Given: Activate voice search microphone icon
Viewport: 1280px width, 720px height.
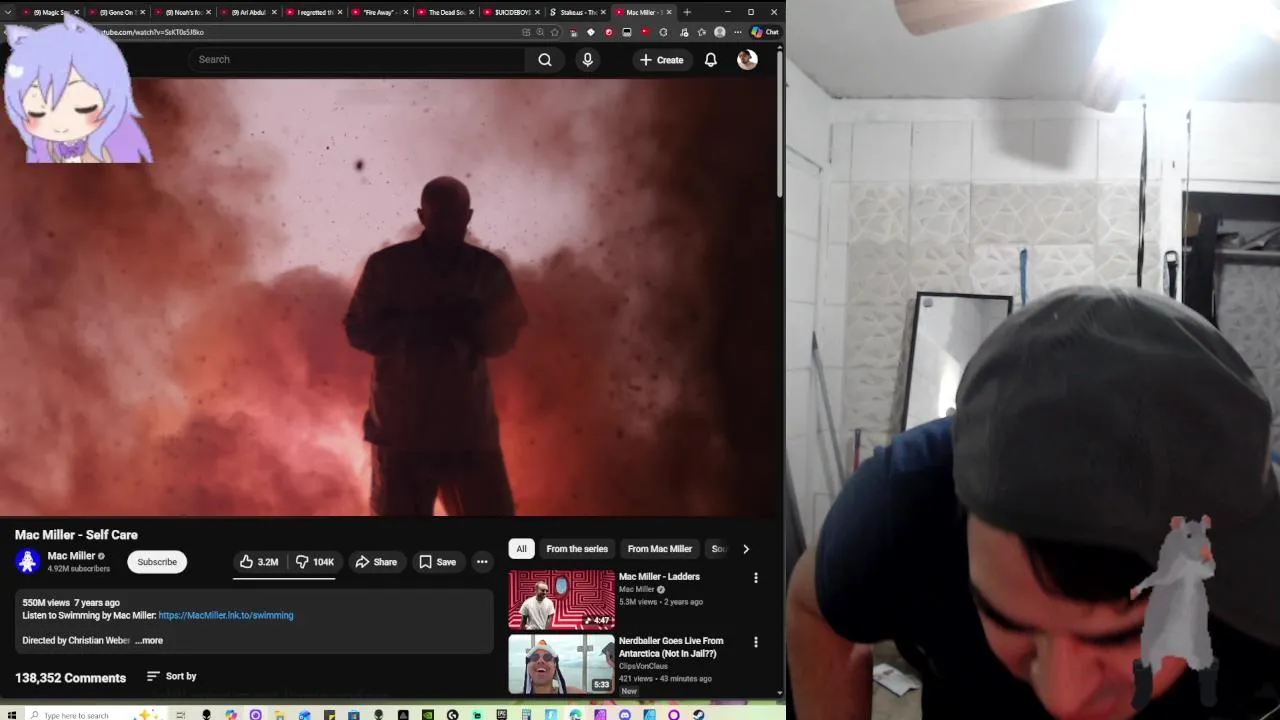Looking at the screenshot, I should click(x=587, y=60).
